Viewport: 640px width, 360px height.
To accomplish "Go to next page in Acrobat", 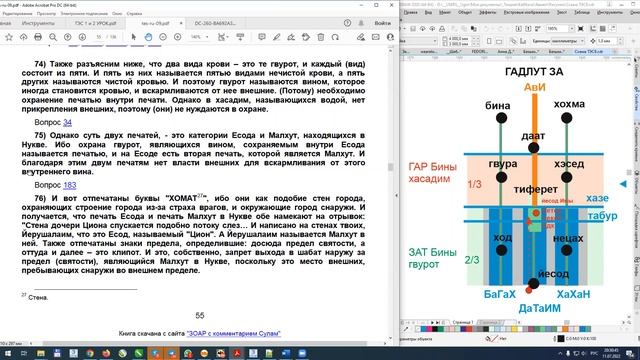I will pos(82,37).
